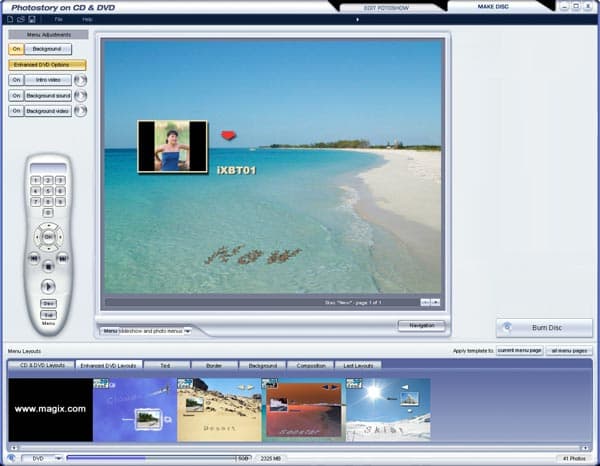
Task: Click number 4 on the remote control
Action: pos(36,191)
